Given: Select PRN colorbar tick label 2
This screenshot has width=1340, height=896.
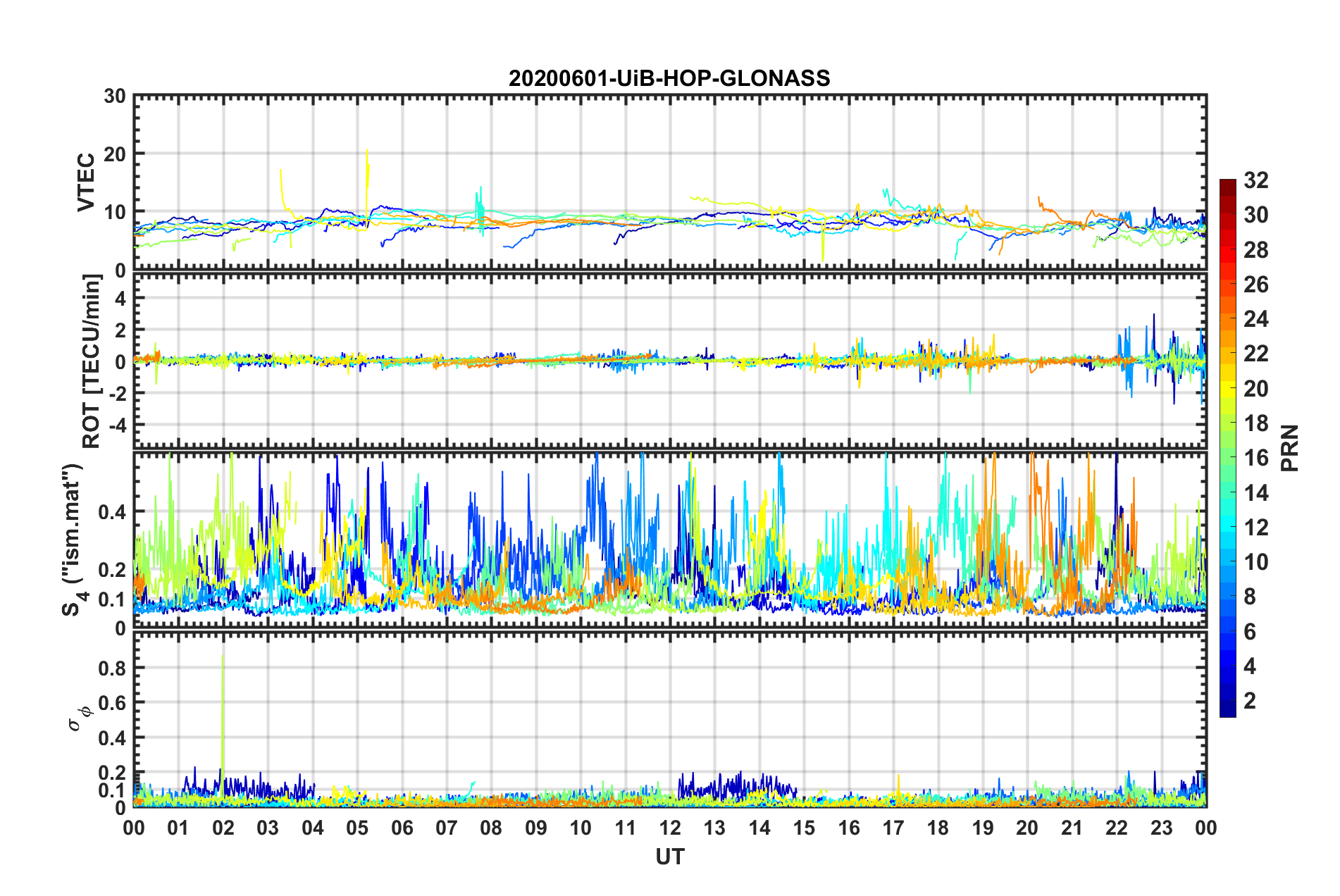Looking at the screenshot, I should 1250,701.
